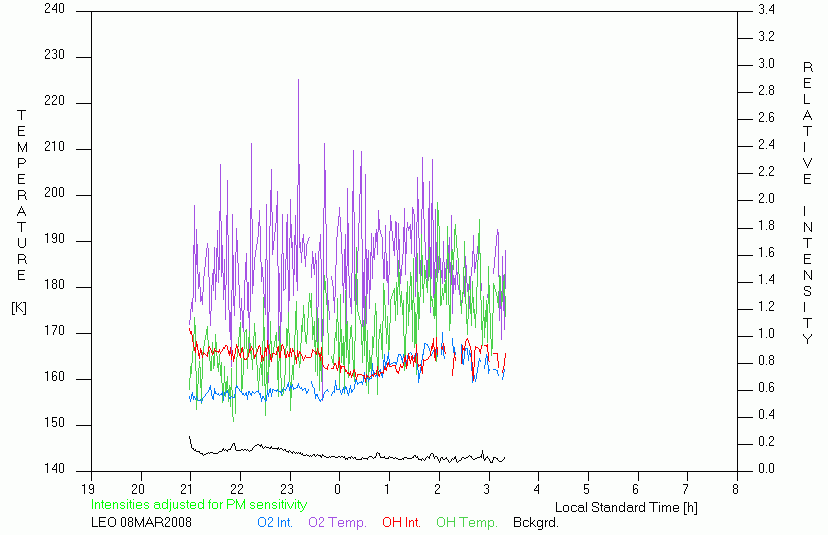Click the 170 temperature axis tick label
The image size is (828, 535).
coord(54,331)
